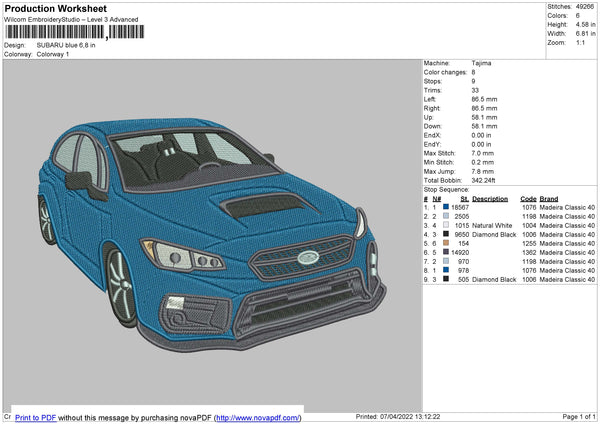Viewport: 600px width, 424px height.
Task: Click dark gray swatch in row 14920
Action: click(x=446, y=252)
